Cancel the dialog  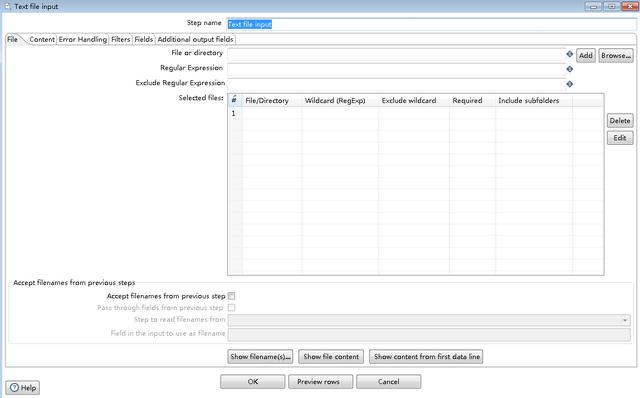tap(389, 382)
